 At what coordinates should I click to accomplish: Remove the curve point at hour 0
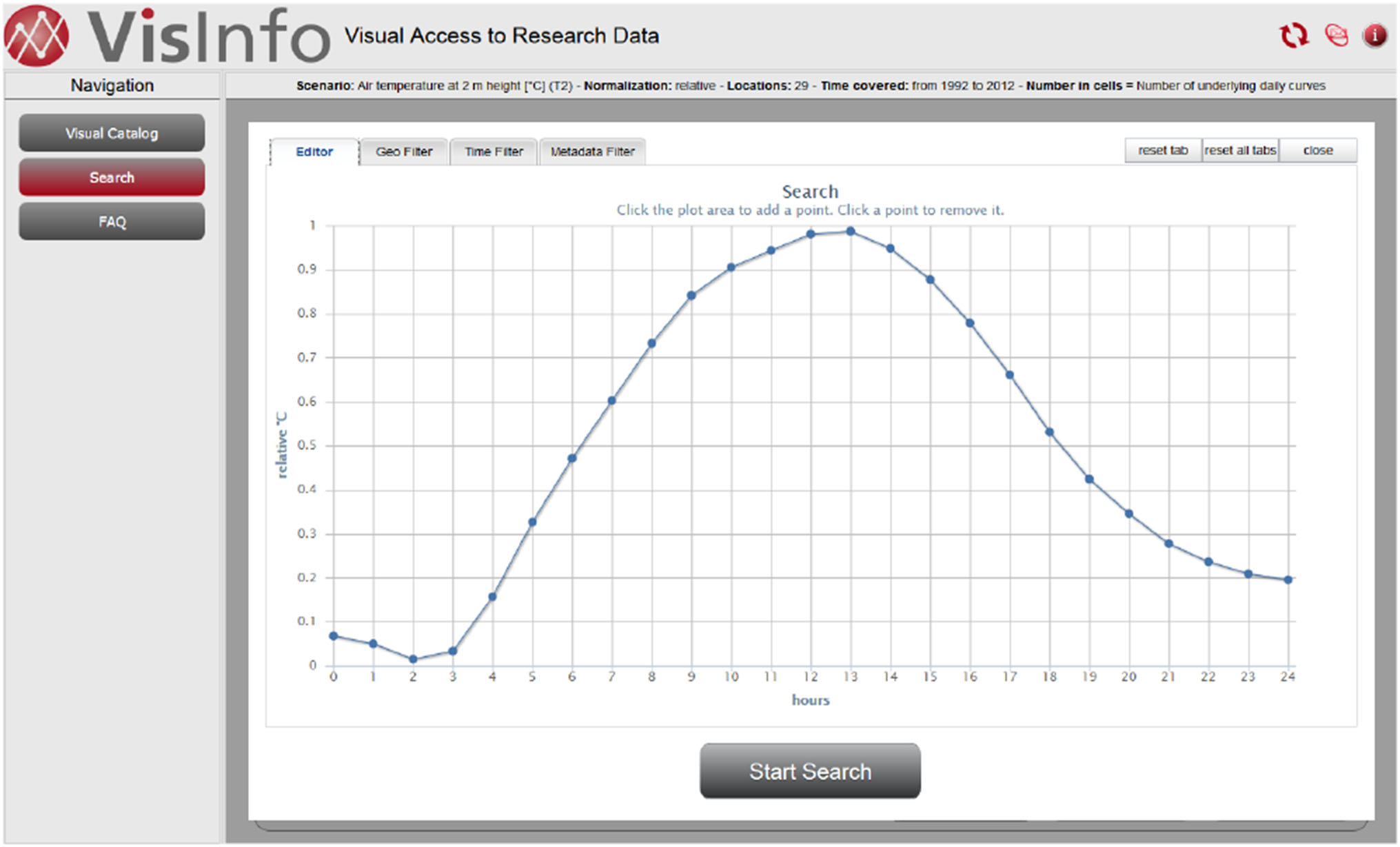pyautogui.click(x=334, y=636)
